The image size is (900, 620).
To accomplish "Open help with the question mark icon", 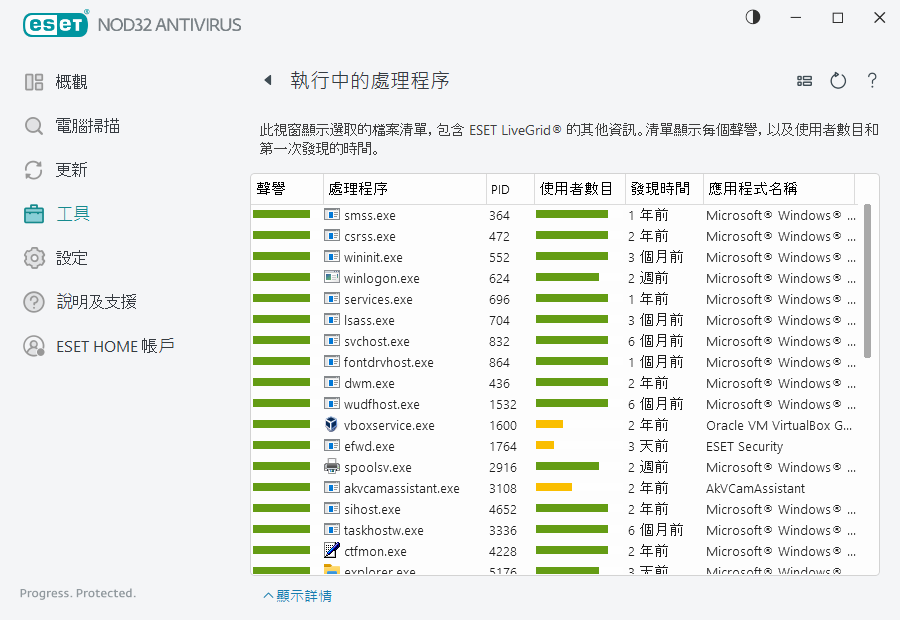I will click(x=872, y=80).
